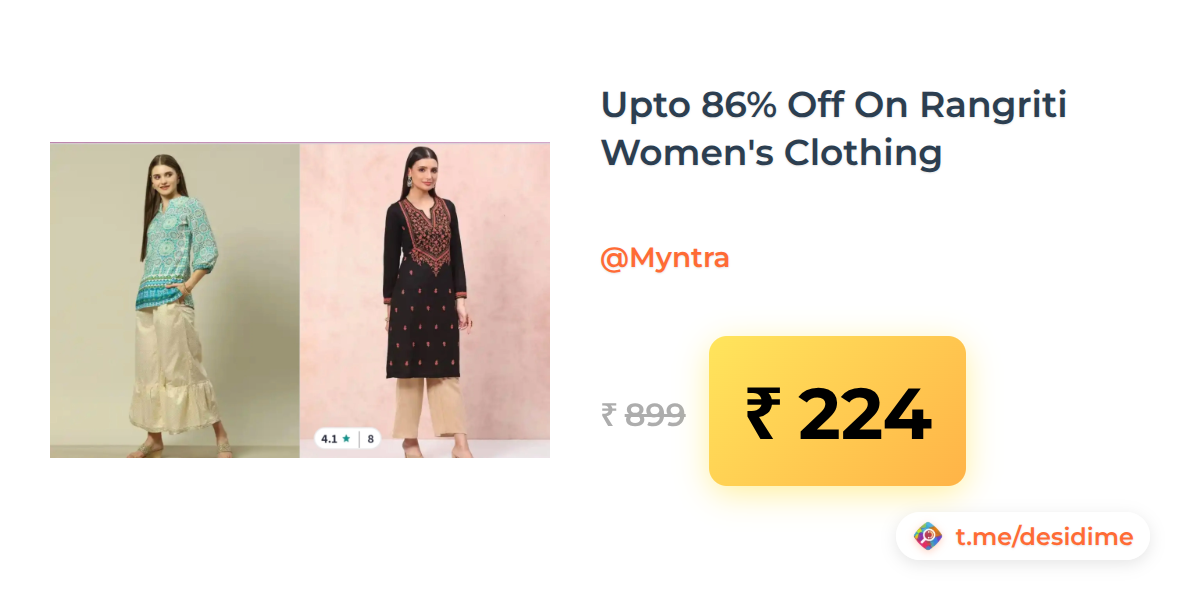Open the t.me/desidime Telegram link
The image size is (1200, 600).
click(x=1044, y=537)
